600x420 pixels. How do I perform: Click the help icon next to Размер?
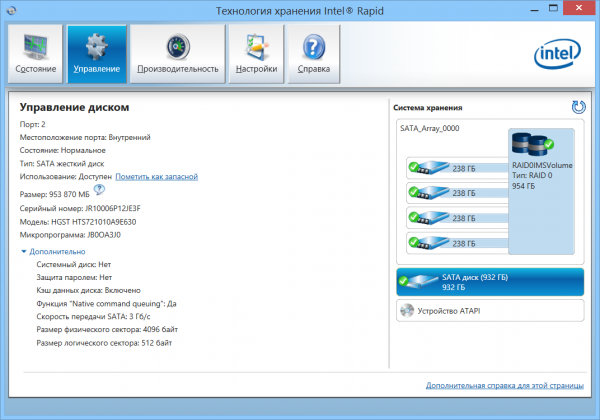tap(99, 189)
